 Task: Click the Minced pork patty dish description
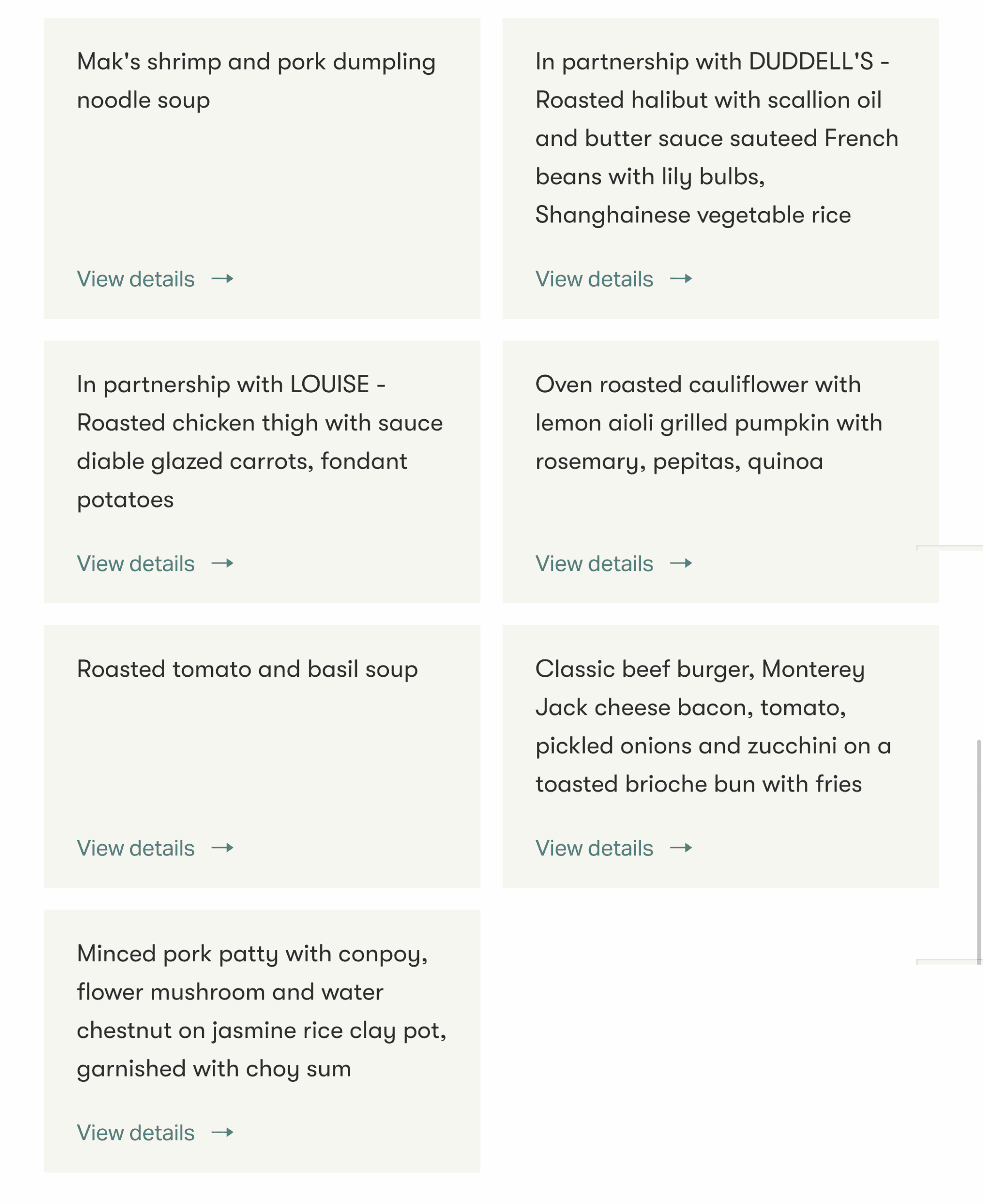(x=261, y=1011)
